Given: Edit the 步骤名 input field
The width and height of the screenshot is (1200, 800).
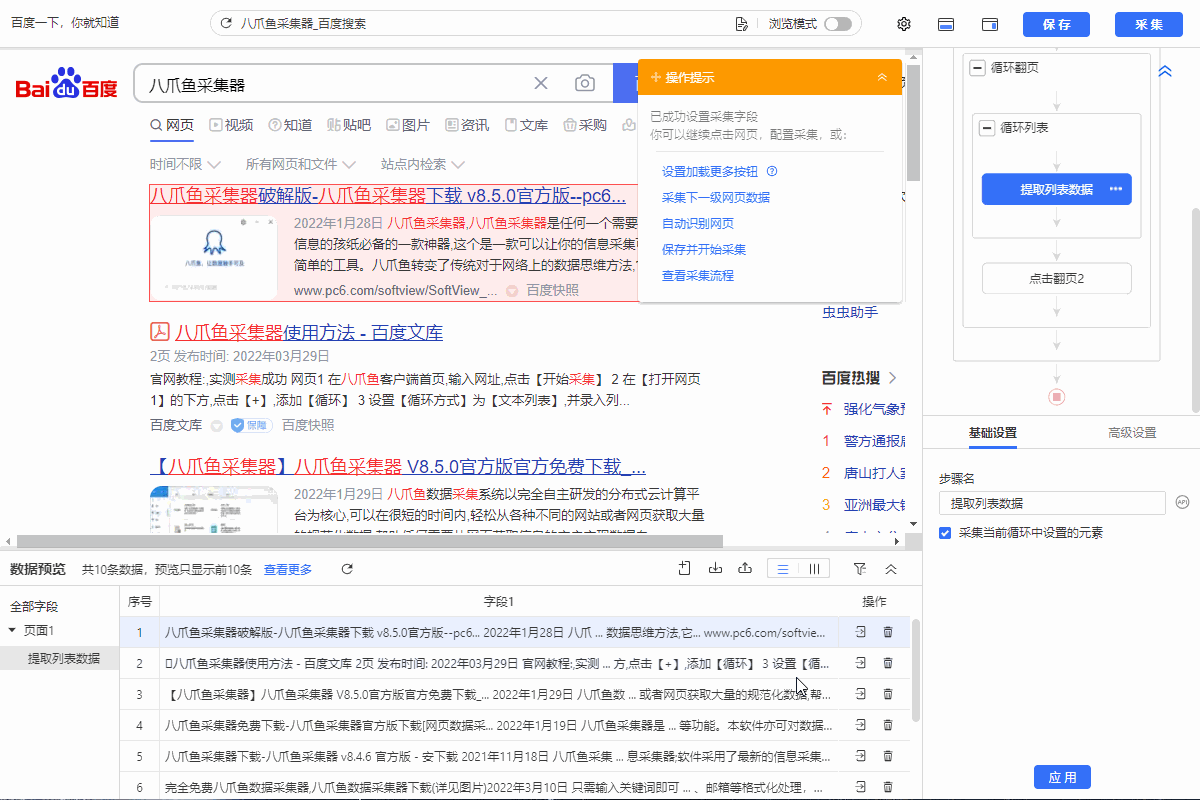Looking at the screenshot, I should [x=1052, y=503].
